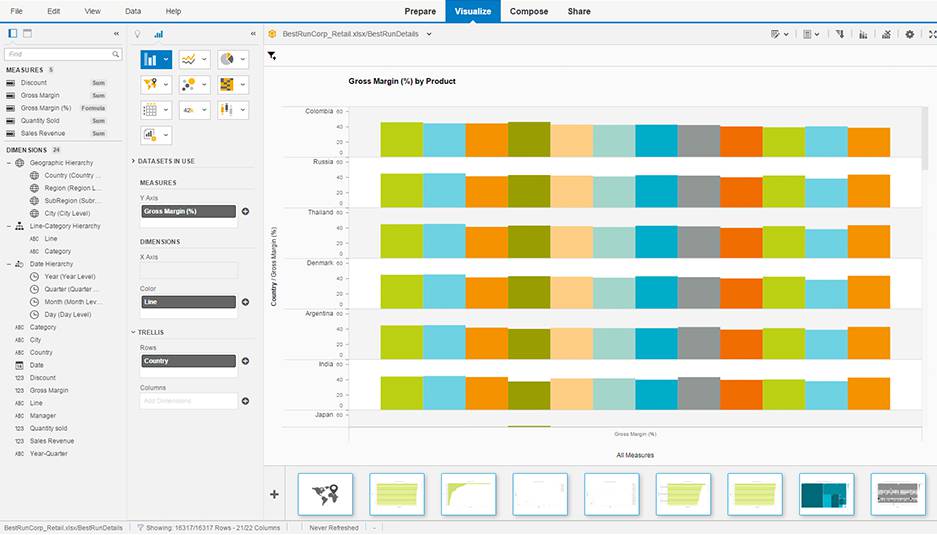Open the dataset name dropdown arrow

tap(429, 34)
